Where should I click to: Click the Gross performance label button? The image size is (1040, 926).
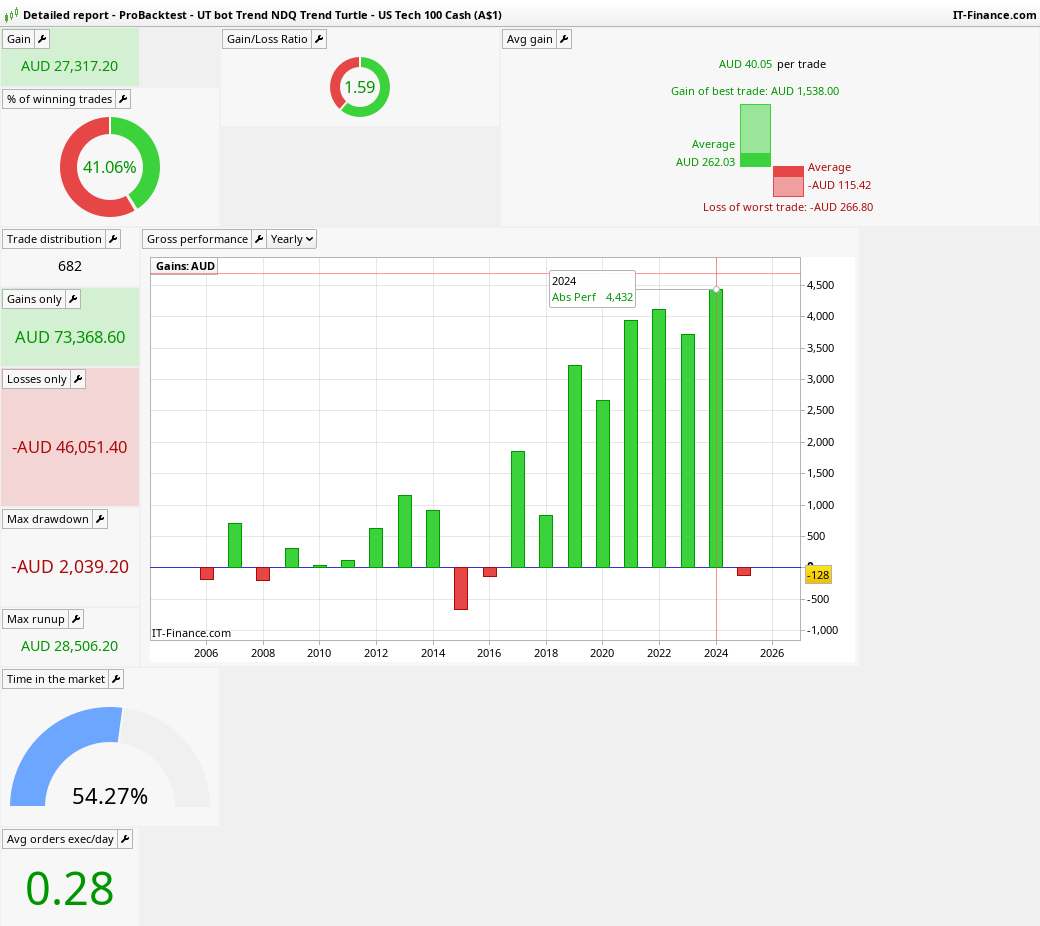(198, 239)
